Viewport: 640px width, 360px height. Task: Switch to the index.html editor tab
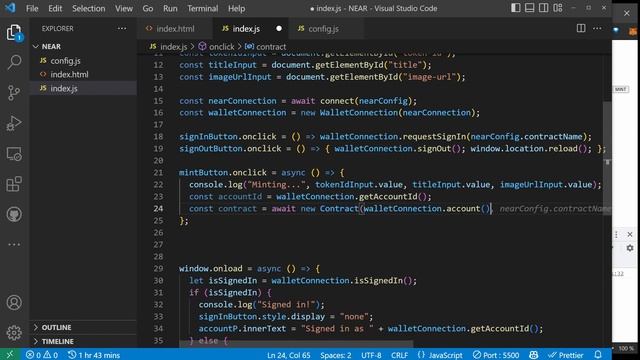click(x=175, y=29)
